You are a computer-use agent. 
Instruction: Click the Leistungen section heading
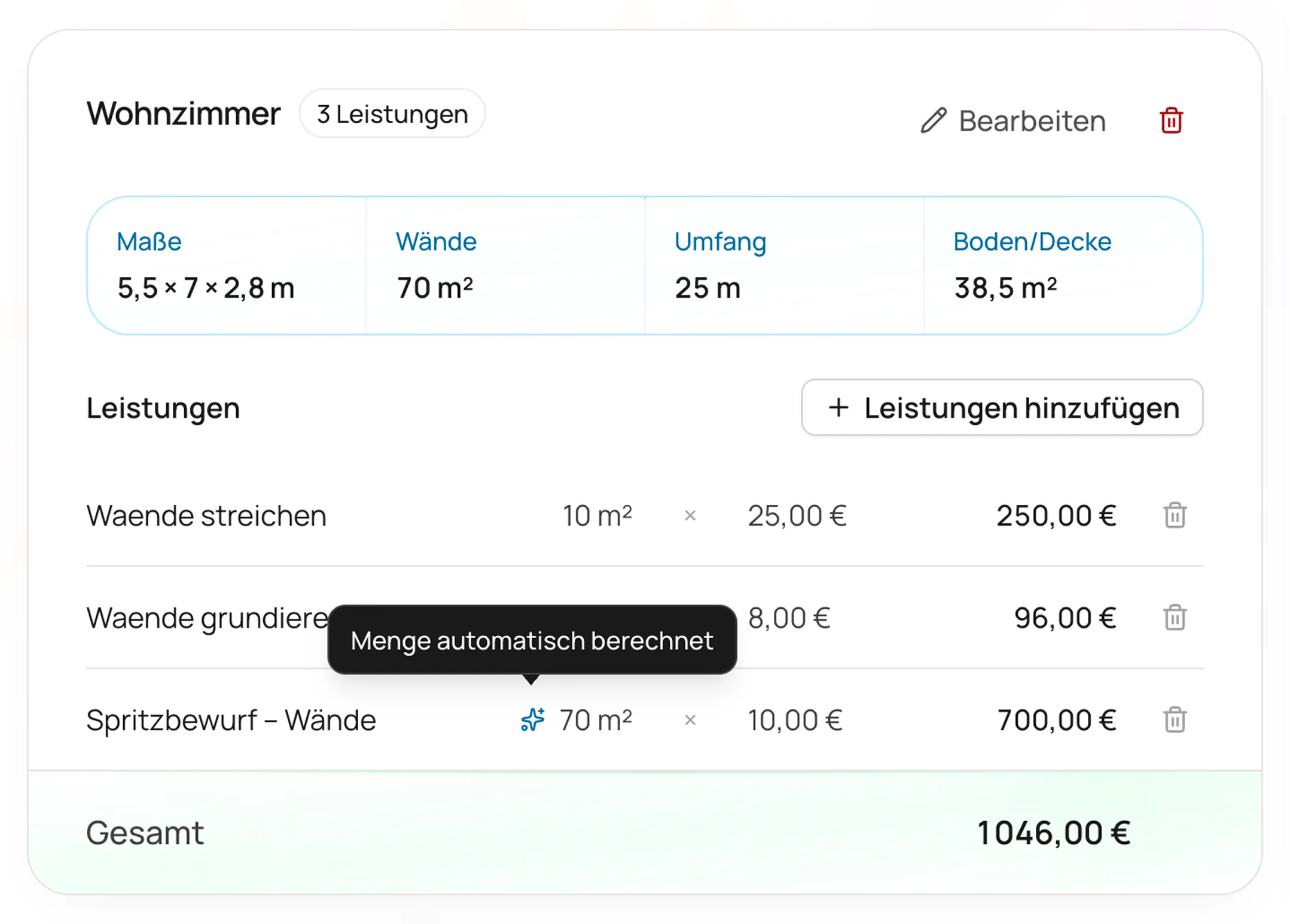pyautogui.click(x=163, y=408)
